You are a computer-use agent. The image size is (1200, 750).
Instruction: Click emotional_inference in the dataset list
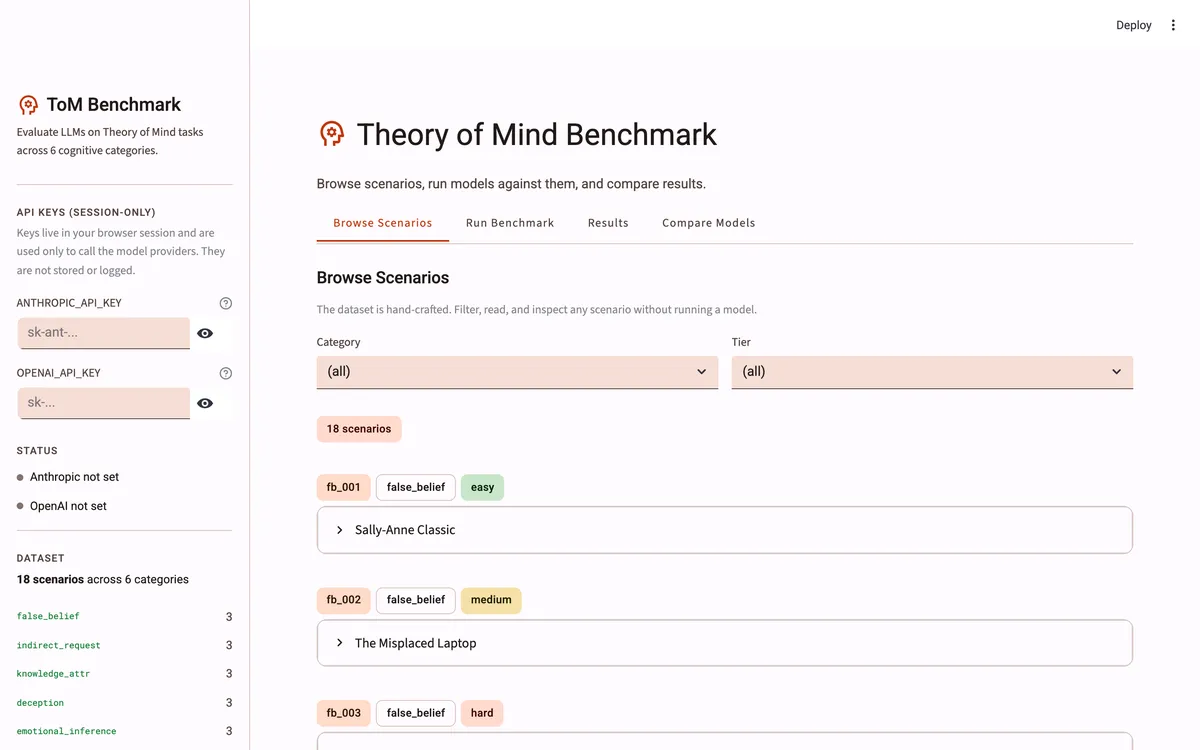point(66,732)
